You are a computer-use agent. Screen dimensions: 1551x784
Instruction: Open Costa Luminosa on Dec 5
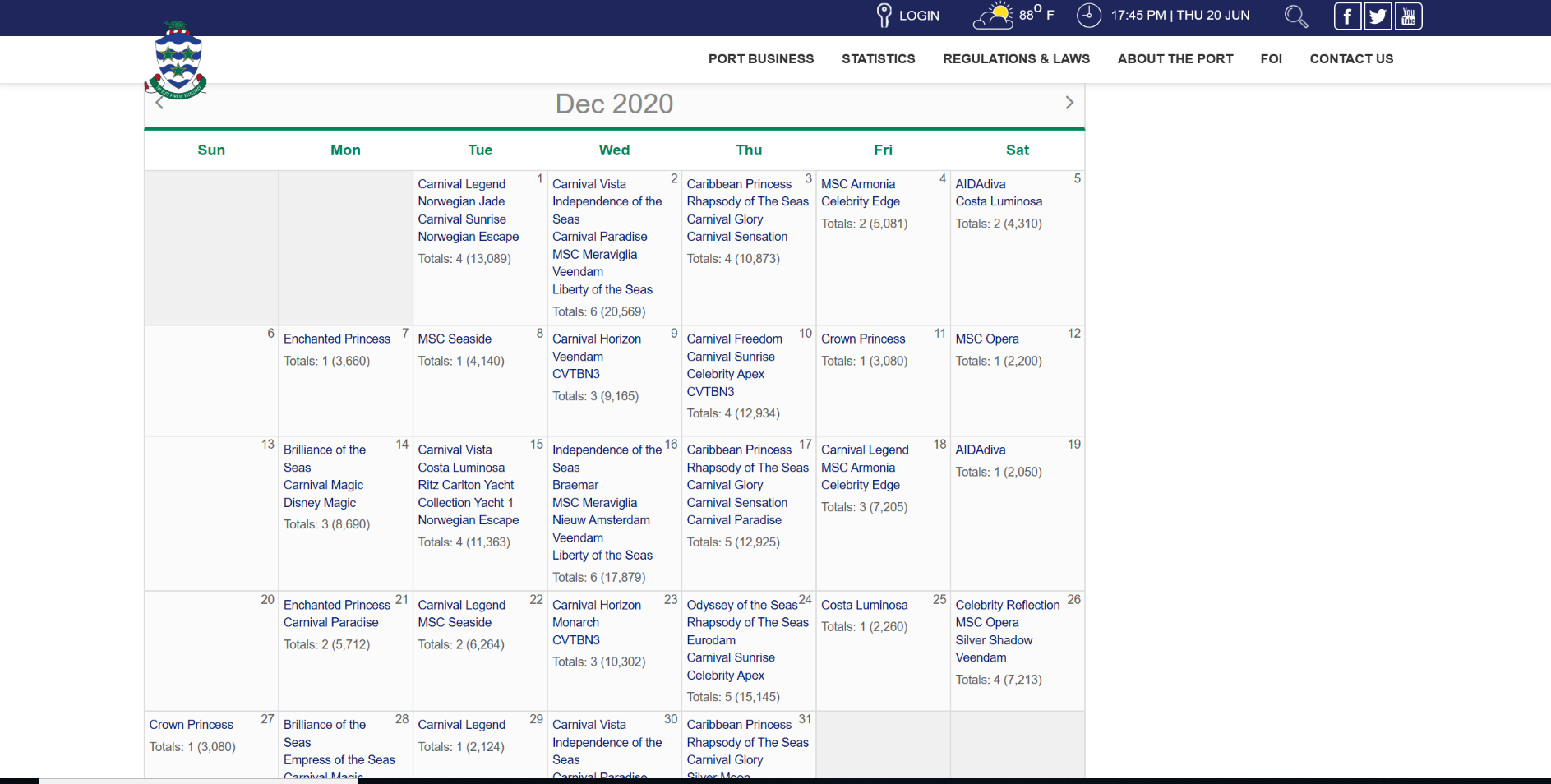click(999, 201)
